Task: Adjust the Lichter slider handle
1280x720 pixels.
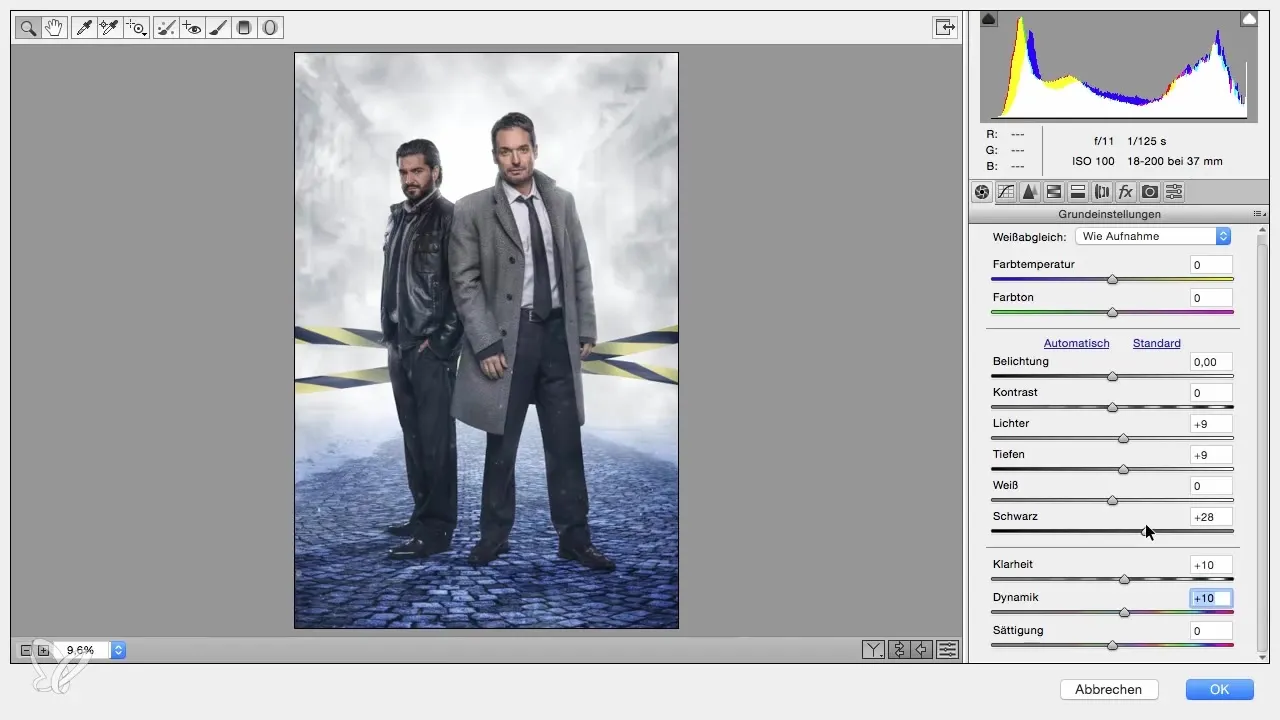Action: 1123,438
